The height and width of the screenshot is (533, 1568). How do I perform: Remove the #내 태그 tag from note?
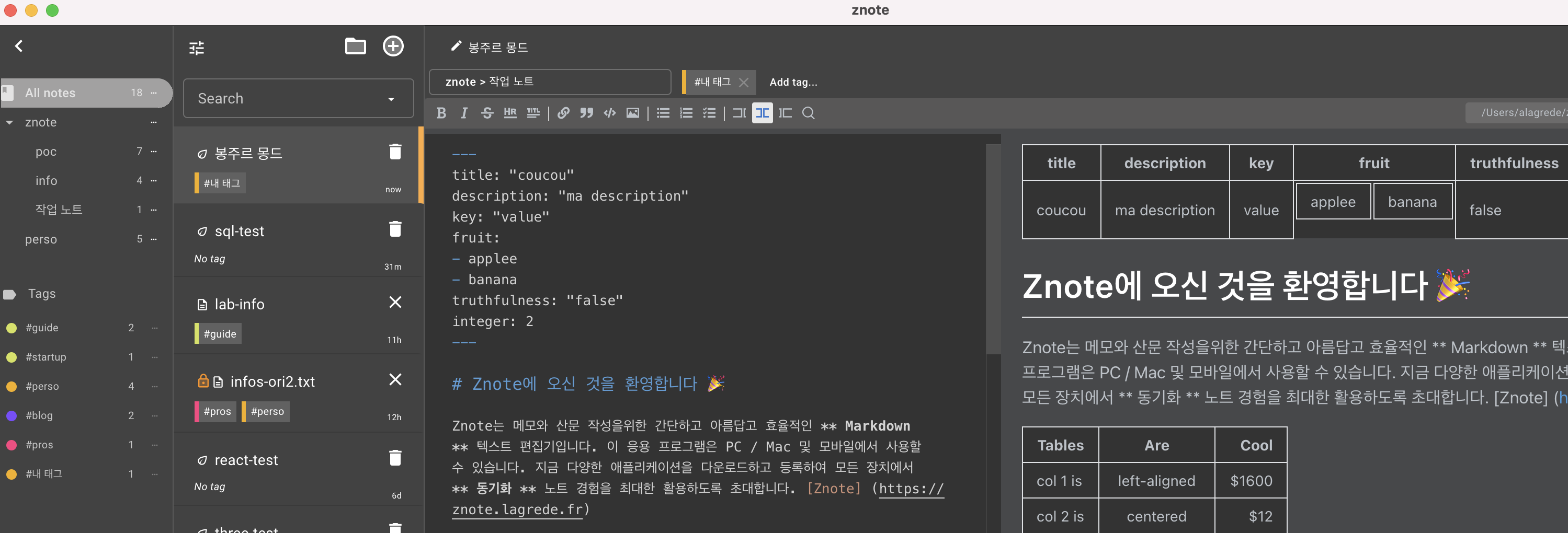(x=743, y=82)
